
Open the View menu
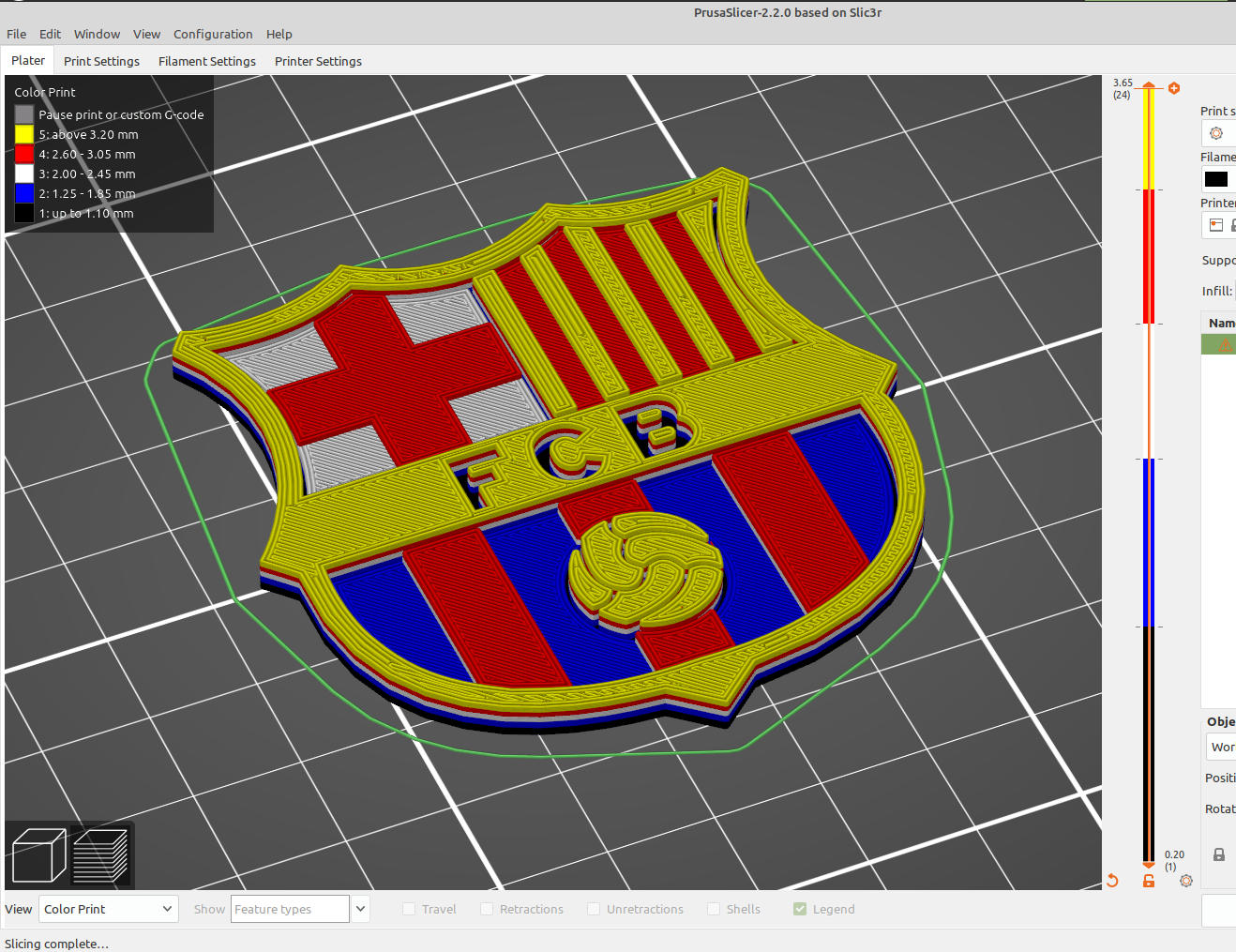146,34
